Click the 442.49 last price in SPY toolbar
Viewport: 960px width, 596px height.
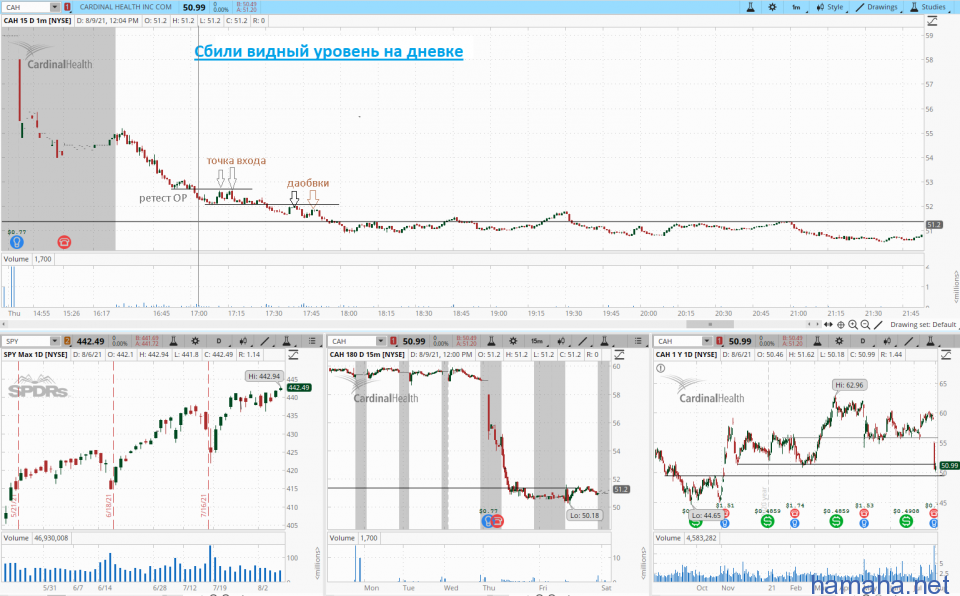tap(91, 341)
